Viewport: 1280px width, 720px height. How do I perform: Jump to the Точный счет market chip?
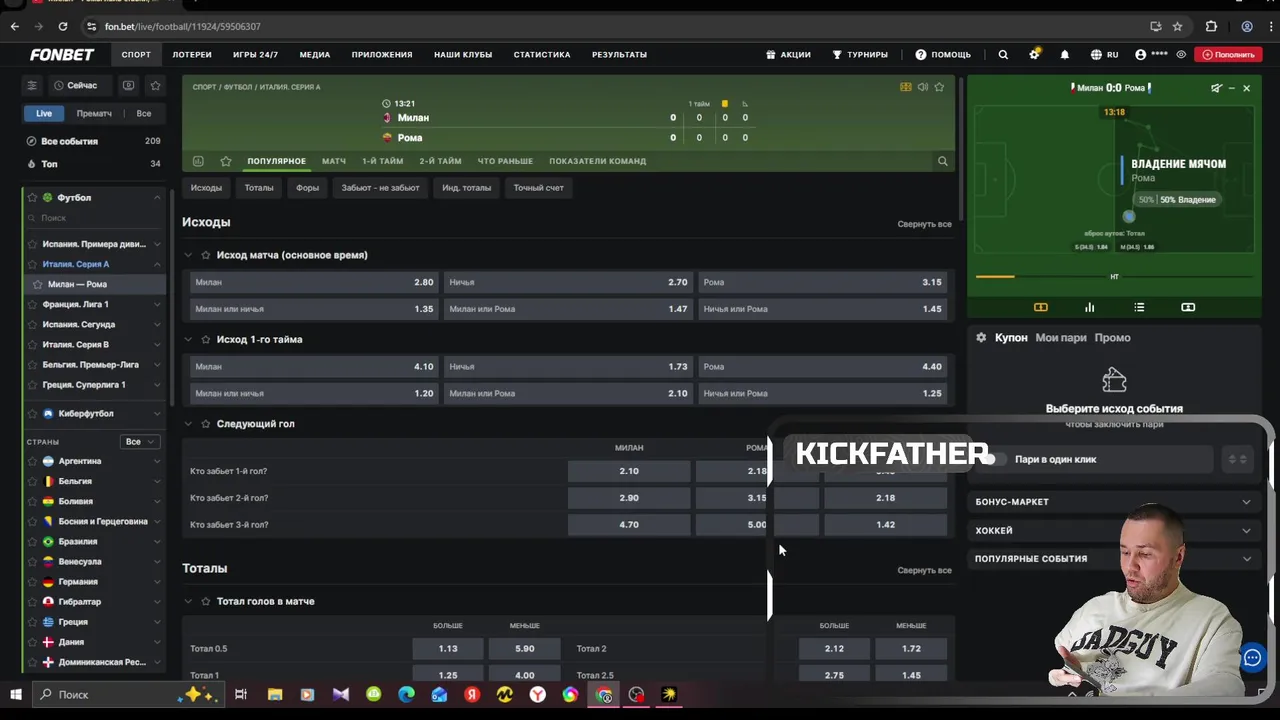coord(539,188)
